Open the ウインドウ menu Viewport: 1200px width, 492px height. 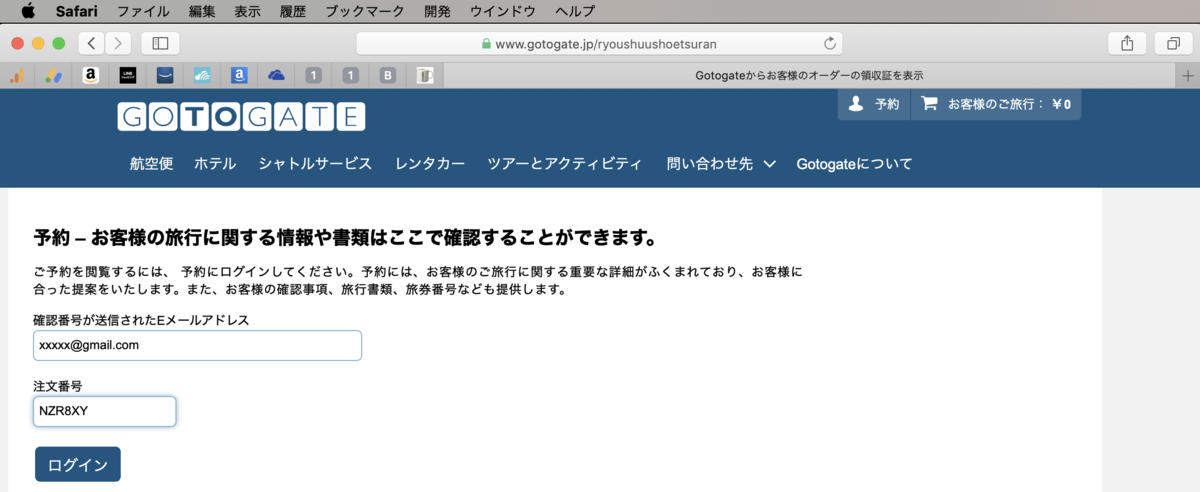(x=502, y=11)
